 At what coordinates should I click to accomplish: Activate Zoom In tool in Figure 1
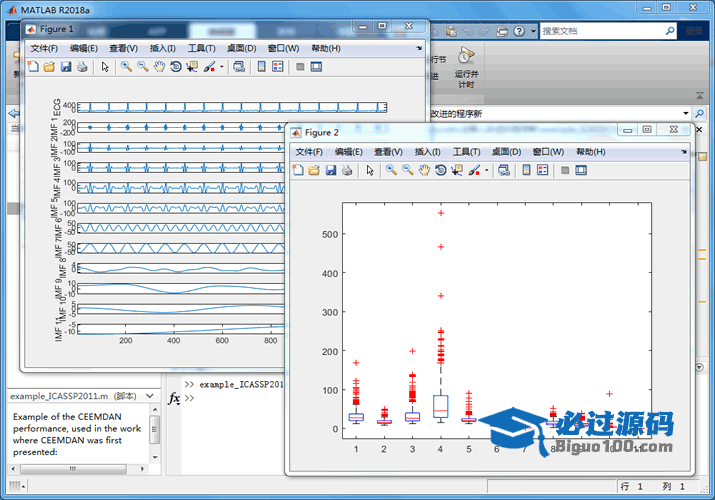point(126,67)
